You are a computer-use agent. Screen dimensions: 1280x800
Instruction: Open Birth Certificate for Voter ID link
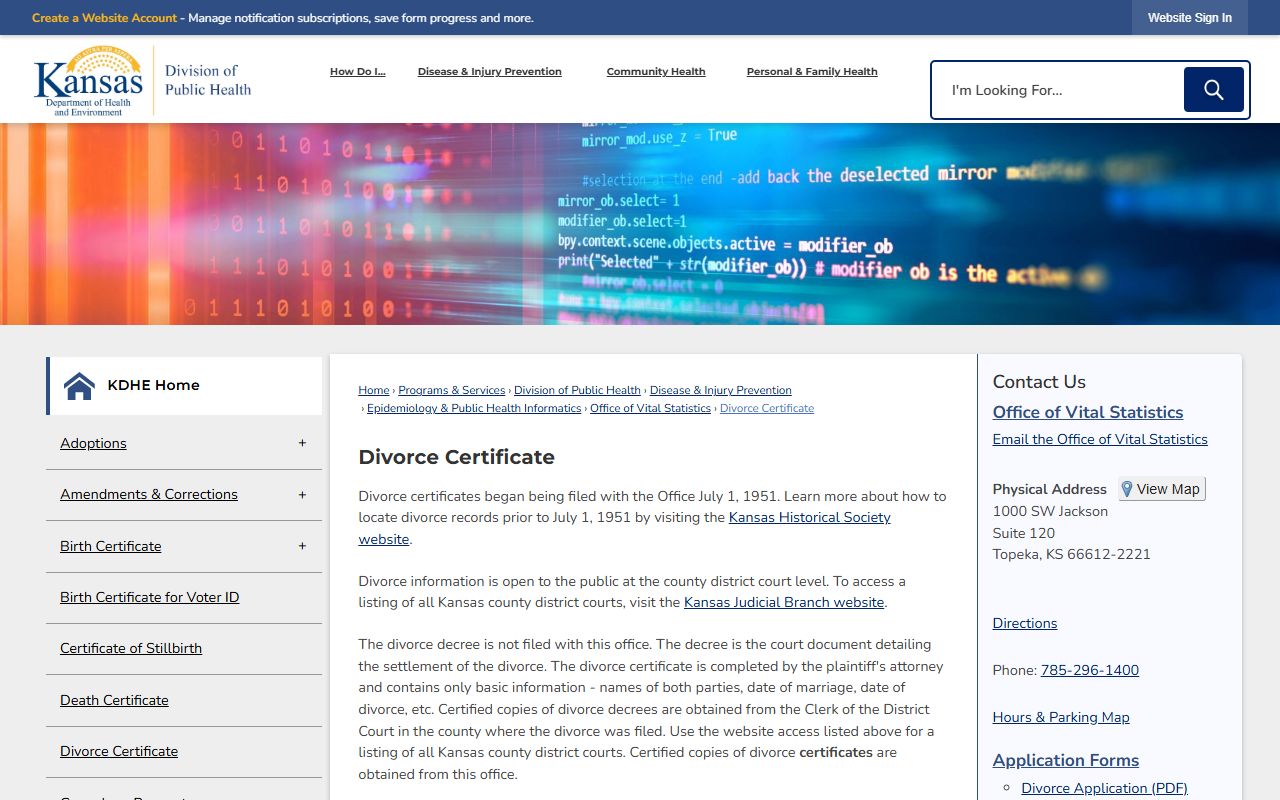149,597
